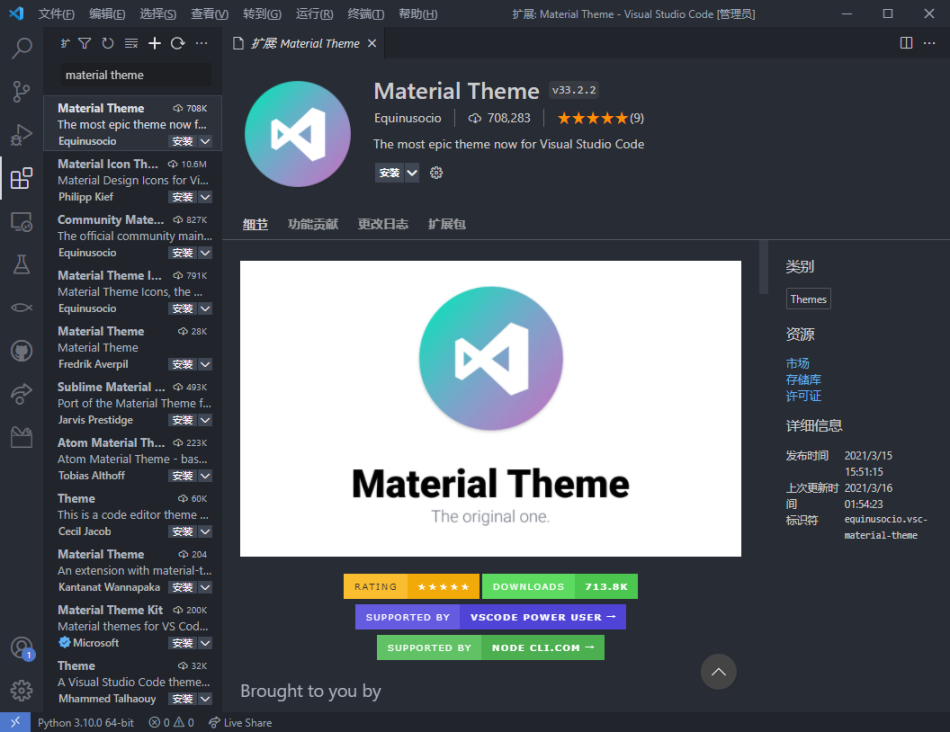Select the Sublime Material extension entry
950x732 pixels.
tap(133, 403)
